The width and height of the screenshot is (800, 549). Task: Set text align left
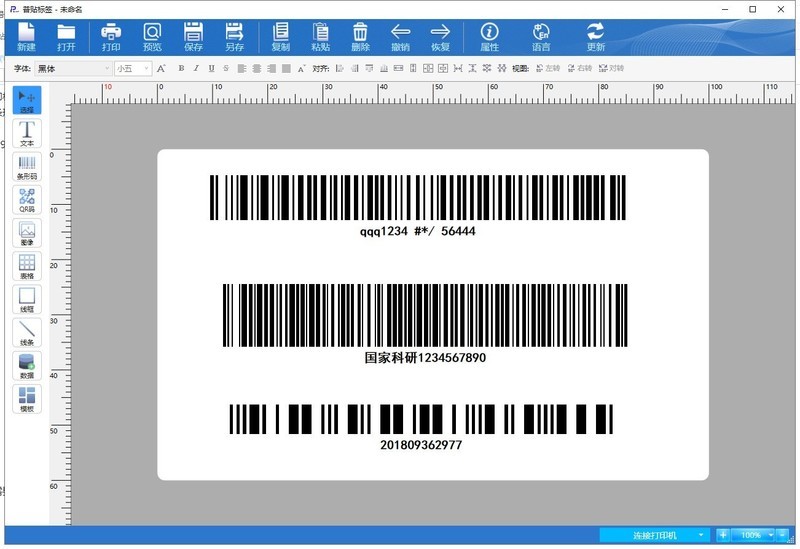click(x=242, y=68)
